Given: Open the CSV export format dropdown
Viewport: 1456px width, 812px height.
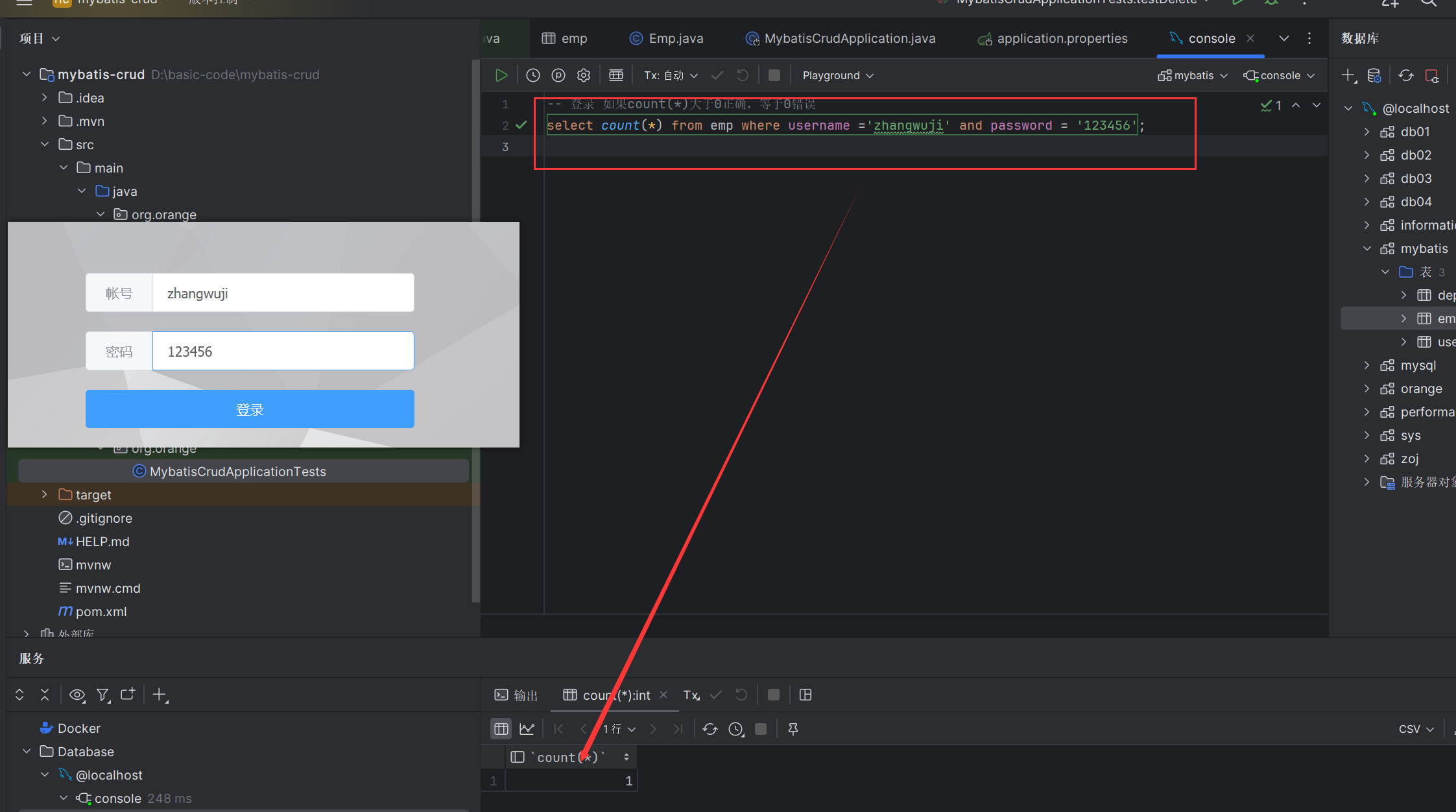Looking at the screenshot, I should point(1416,729).
